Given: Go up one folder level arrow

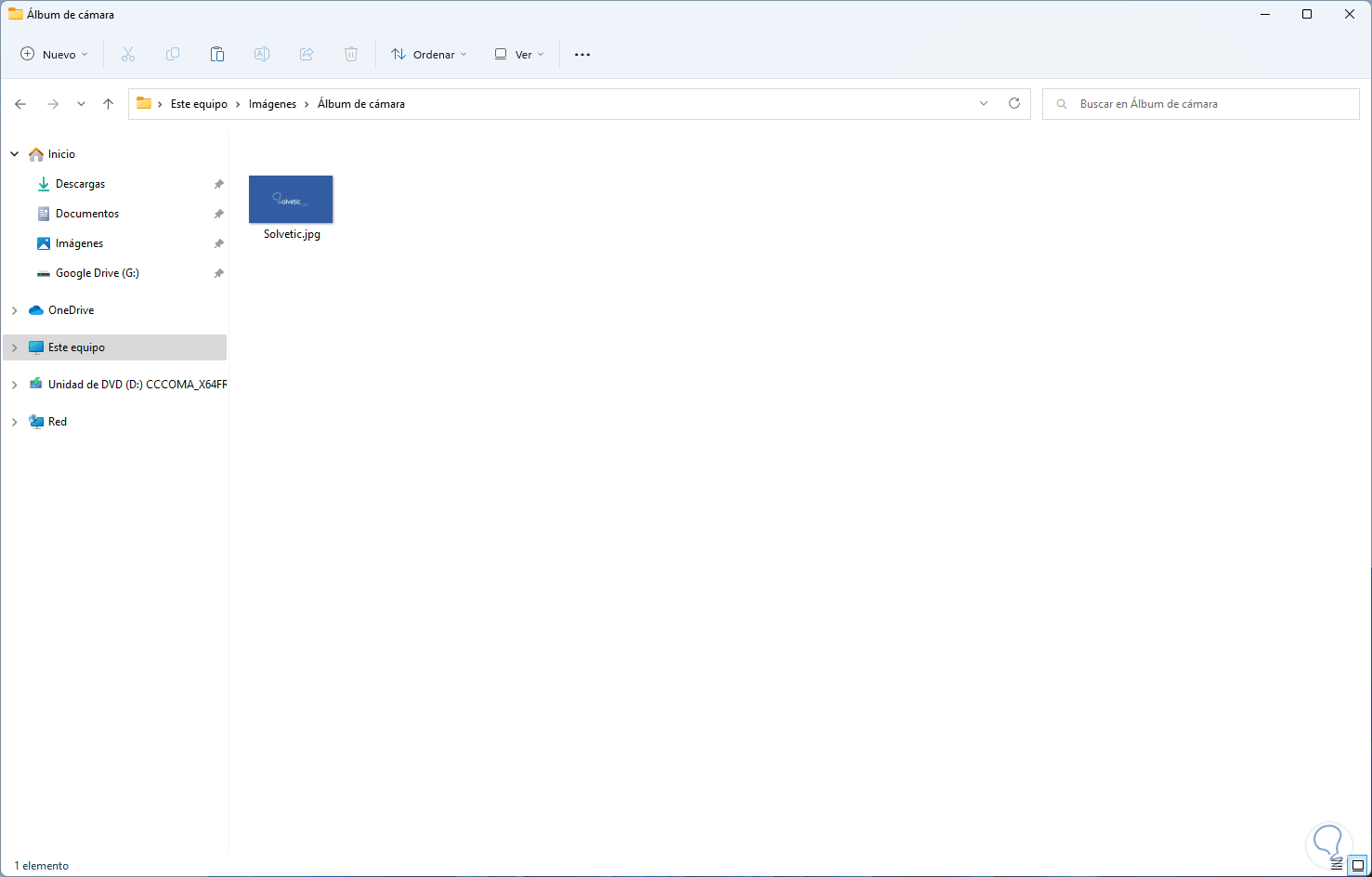Looking at the screenshot, I should (x=109, y=104).
